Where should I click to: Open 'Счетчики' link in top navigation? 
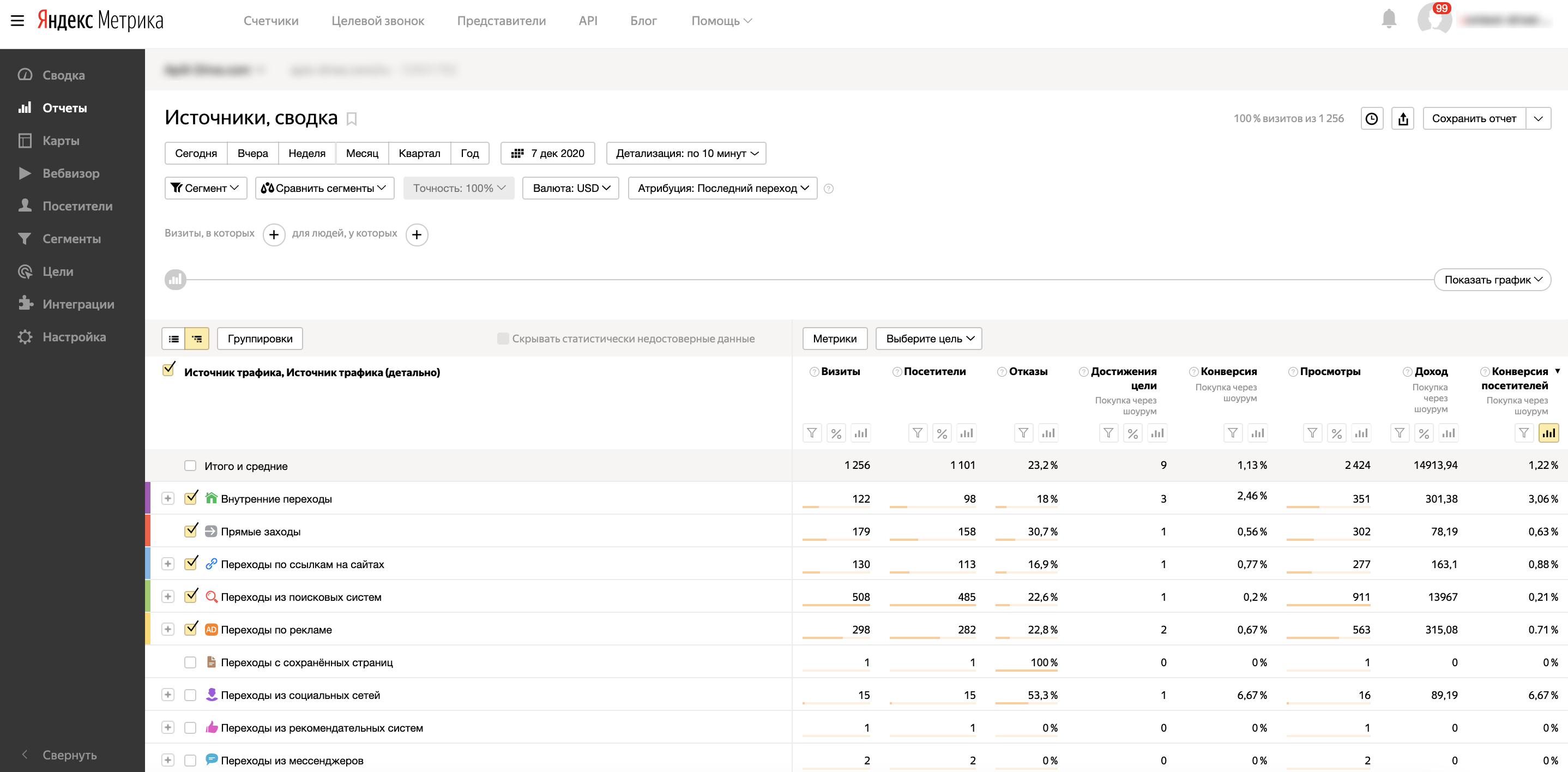click(x=271, y=21)
